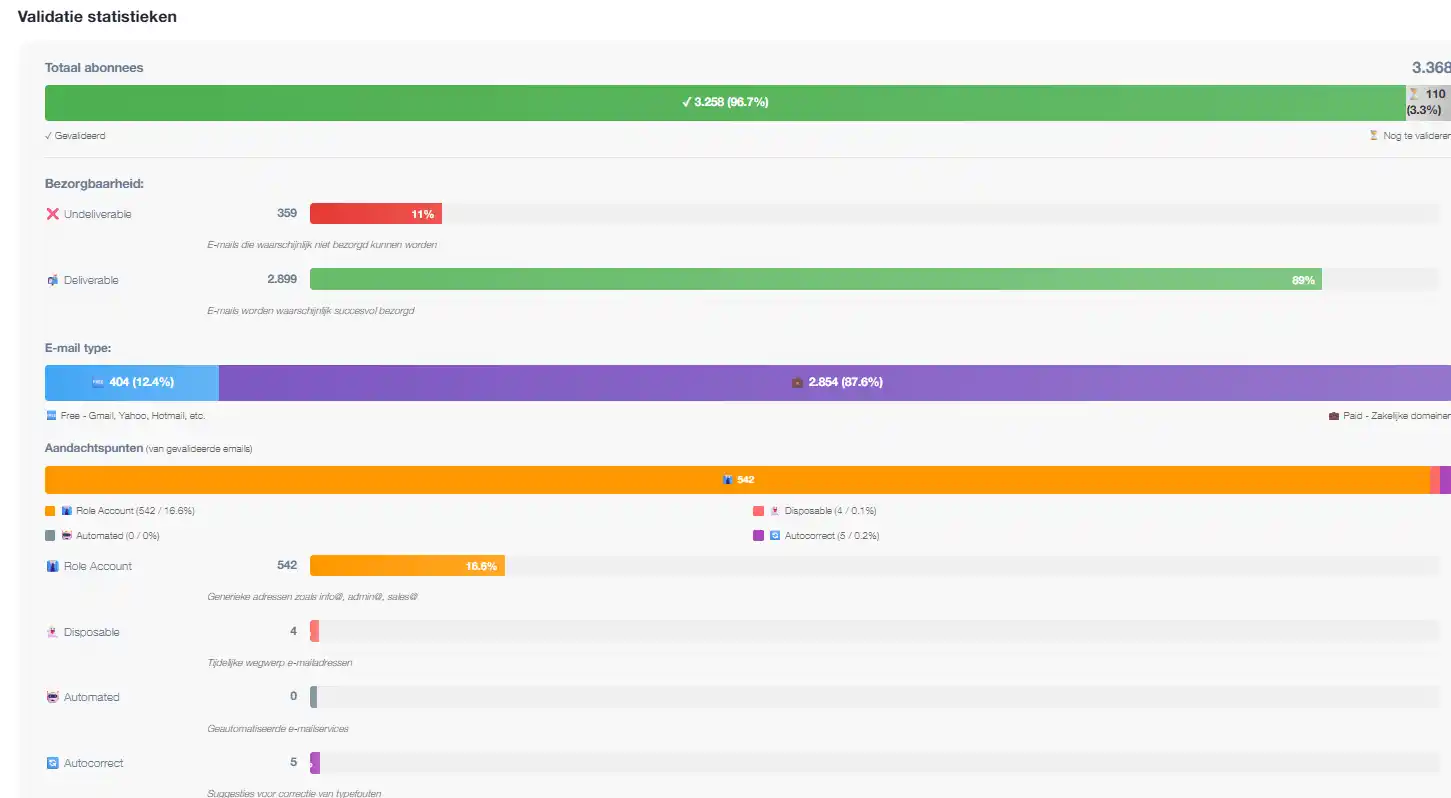Click the legend icon next to 'Role Account (542 / 16.6%)'
This screenshot has height=798, width=1451.
coord(67,511)
